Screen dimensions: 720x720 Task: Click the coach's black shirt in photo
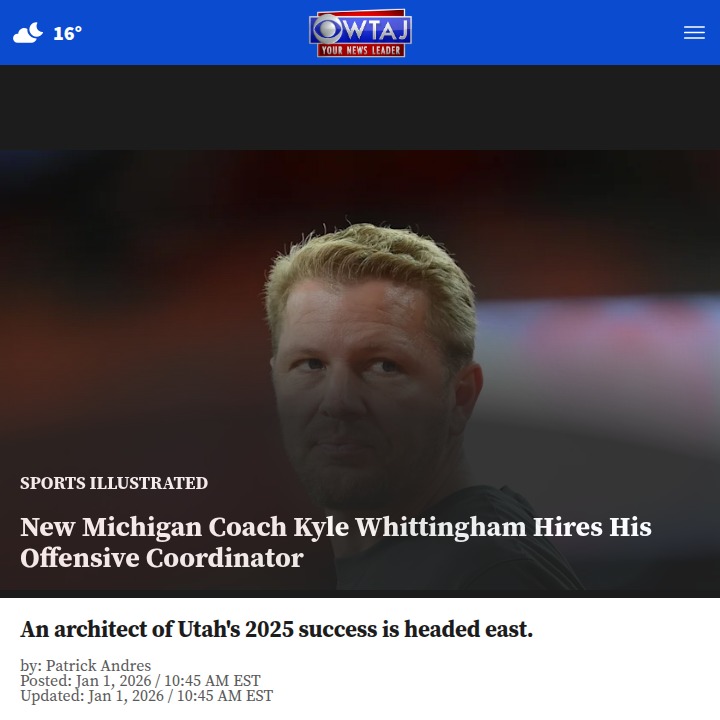coord(459,551)
